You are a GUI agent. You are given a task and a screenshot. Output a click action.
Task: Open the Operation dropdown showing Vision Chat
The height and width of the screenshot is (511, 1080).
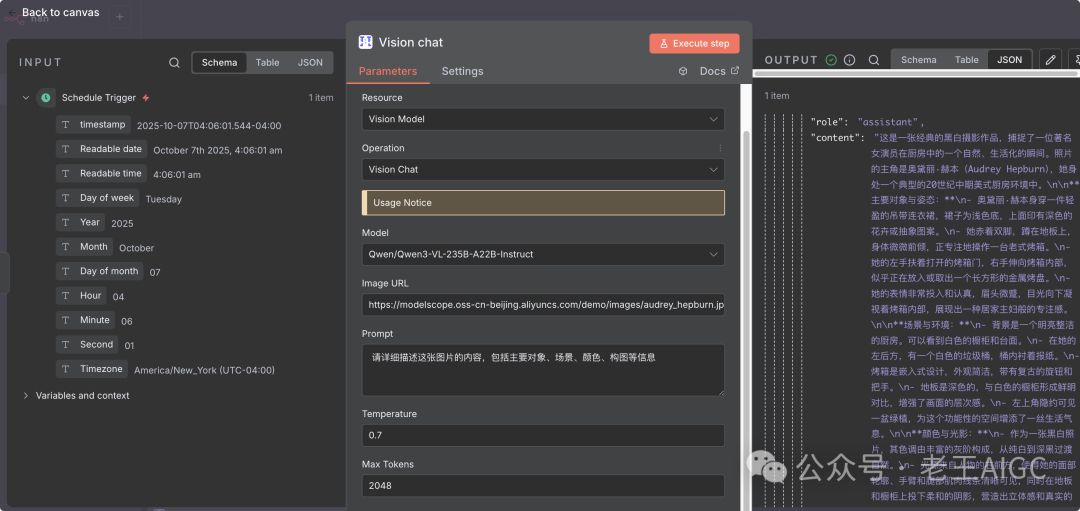click(543, 169)
